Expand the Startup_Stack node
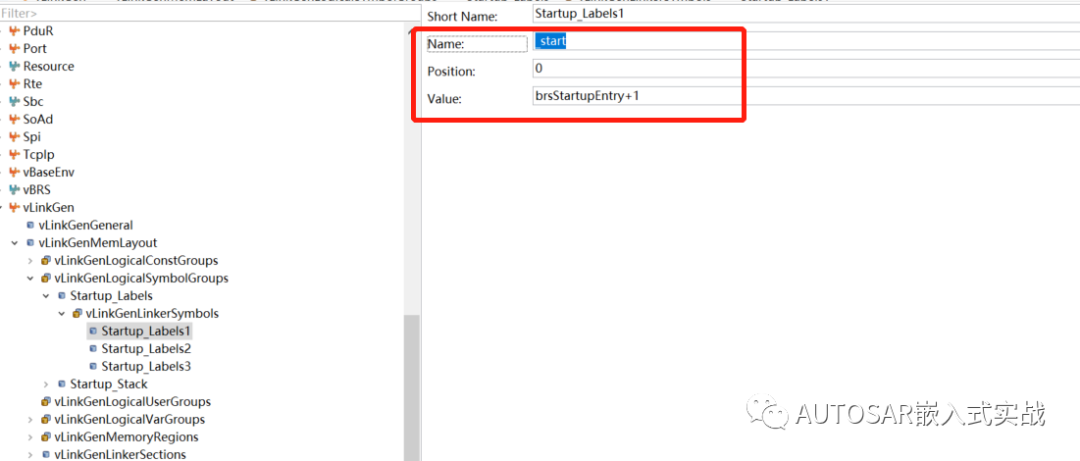The width and height of the screenshot is (1080, 461). pos(46,384)
